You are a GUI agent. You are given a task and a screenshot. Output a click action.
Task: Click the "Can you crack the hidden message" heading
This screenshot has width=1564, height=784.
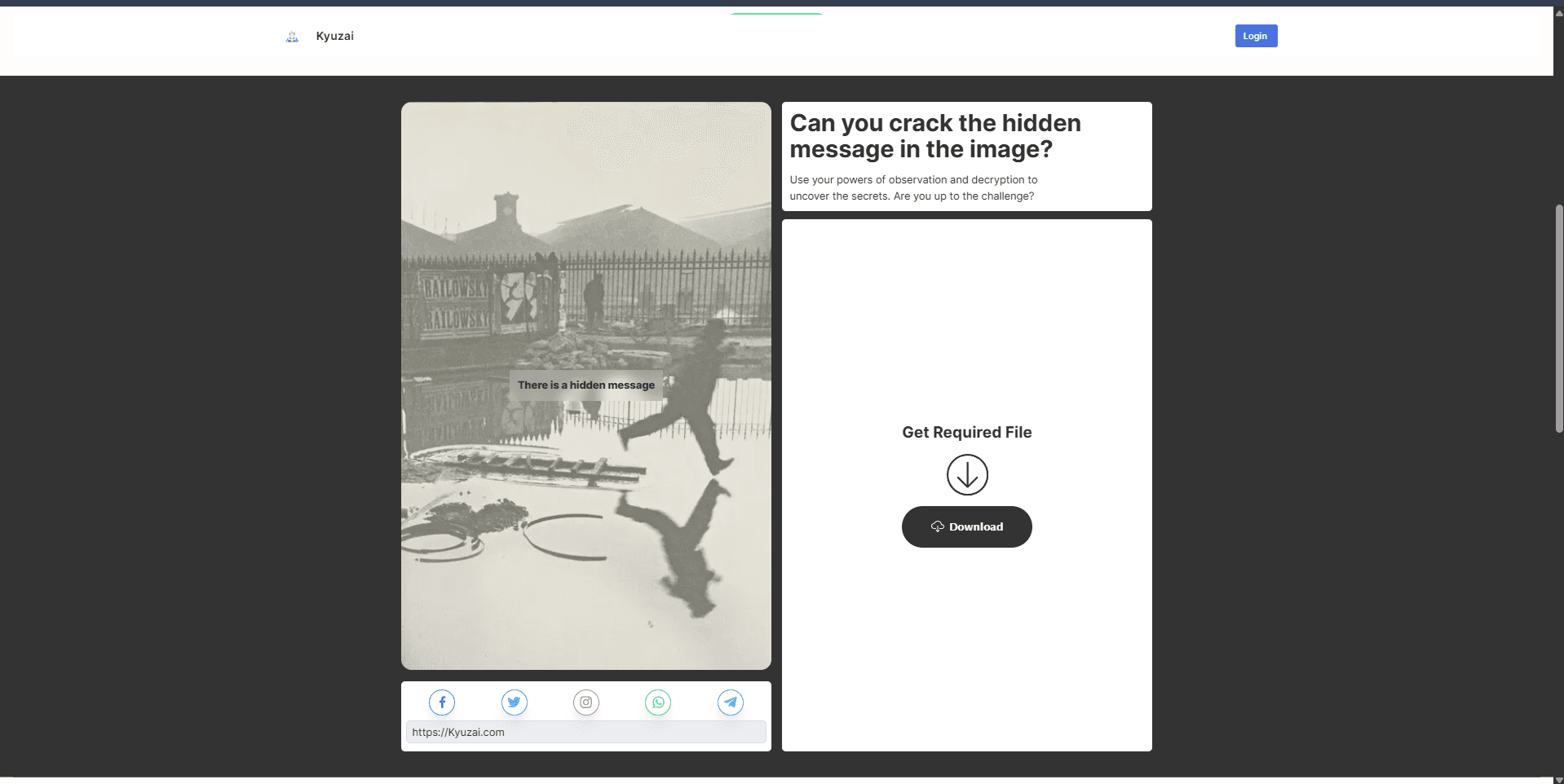coord(935,136)
